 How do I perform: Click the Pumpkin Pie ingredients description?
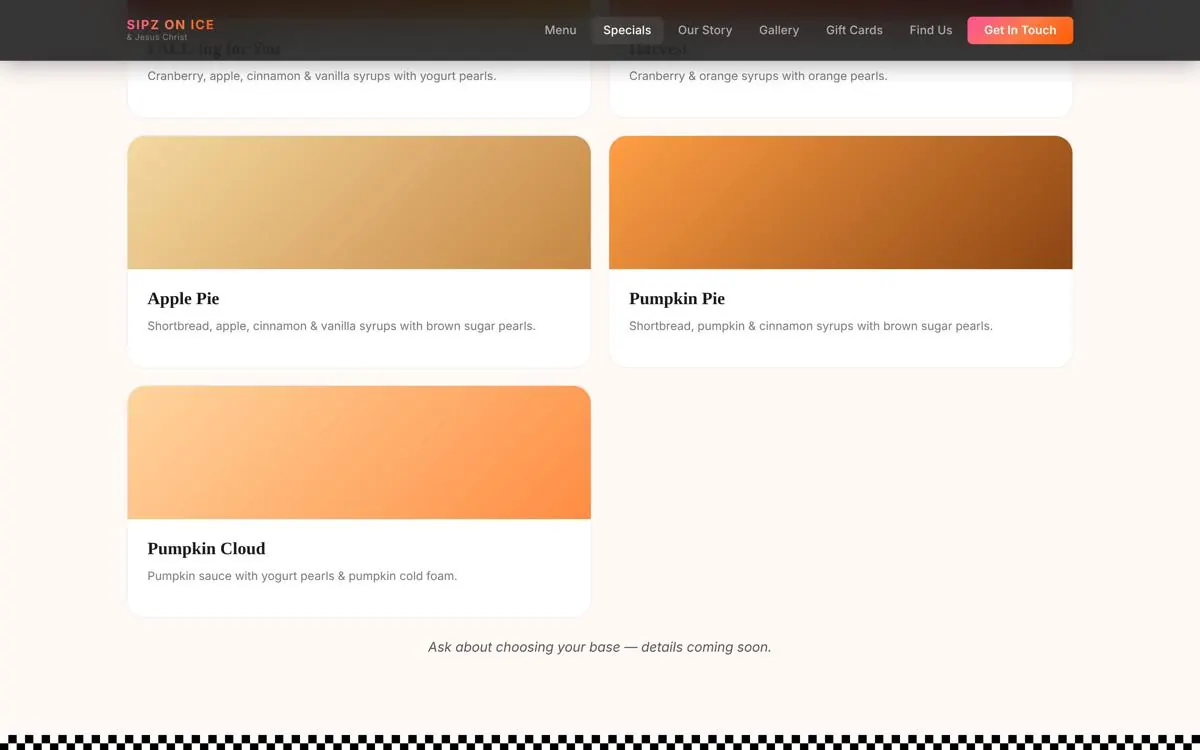pyautogui.click(x=811, y=326)
